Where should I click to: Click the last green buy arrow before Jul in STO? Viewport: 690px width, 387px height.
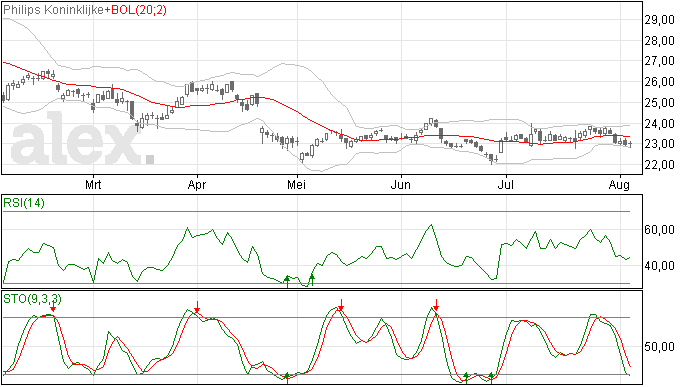(492, 378)
